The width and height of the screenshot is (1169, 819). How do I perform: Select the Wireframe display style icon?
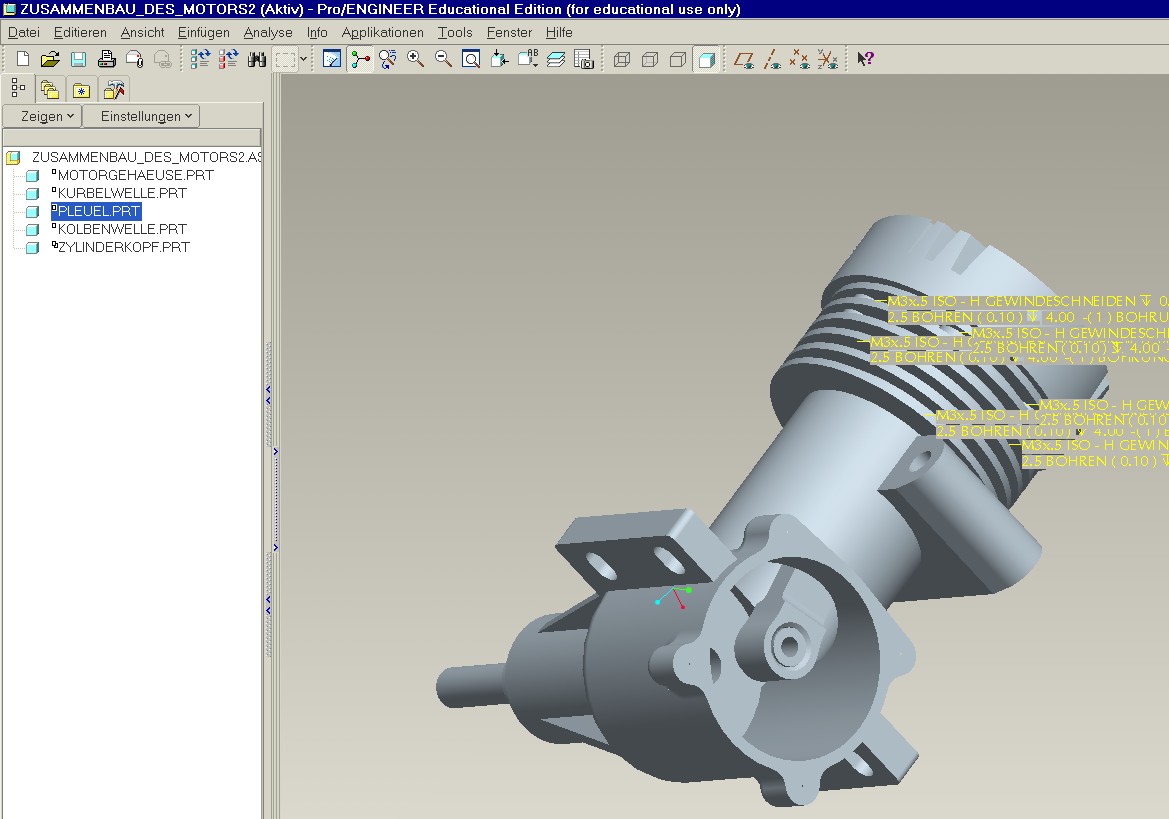pos(622,60)
